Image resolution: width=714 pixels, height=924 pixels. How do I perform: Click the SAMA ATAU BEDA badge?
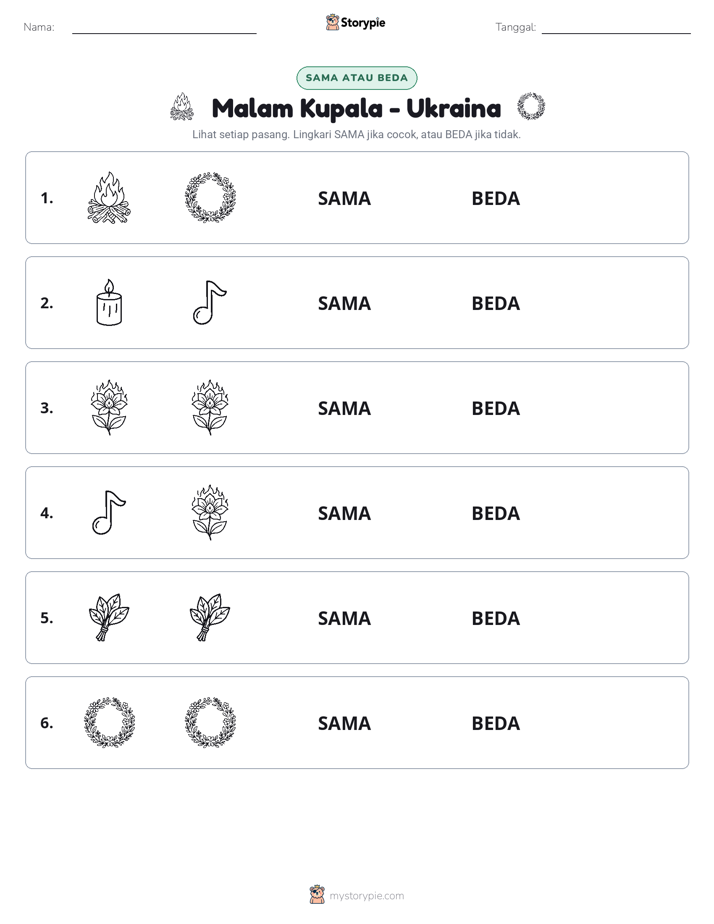click(x=356, y=78)
